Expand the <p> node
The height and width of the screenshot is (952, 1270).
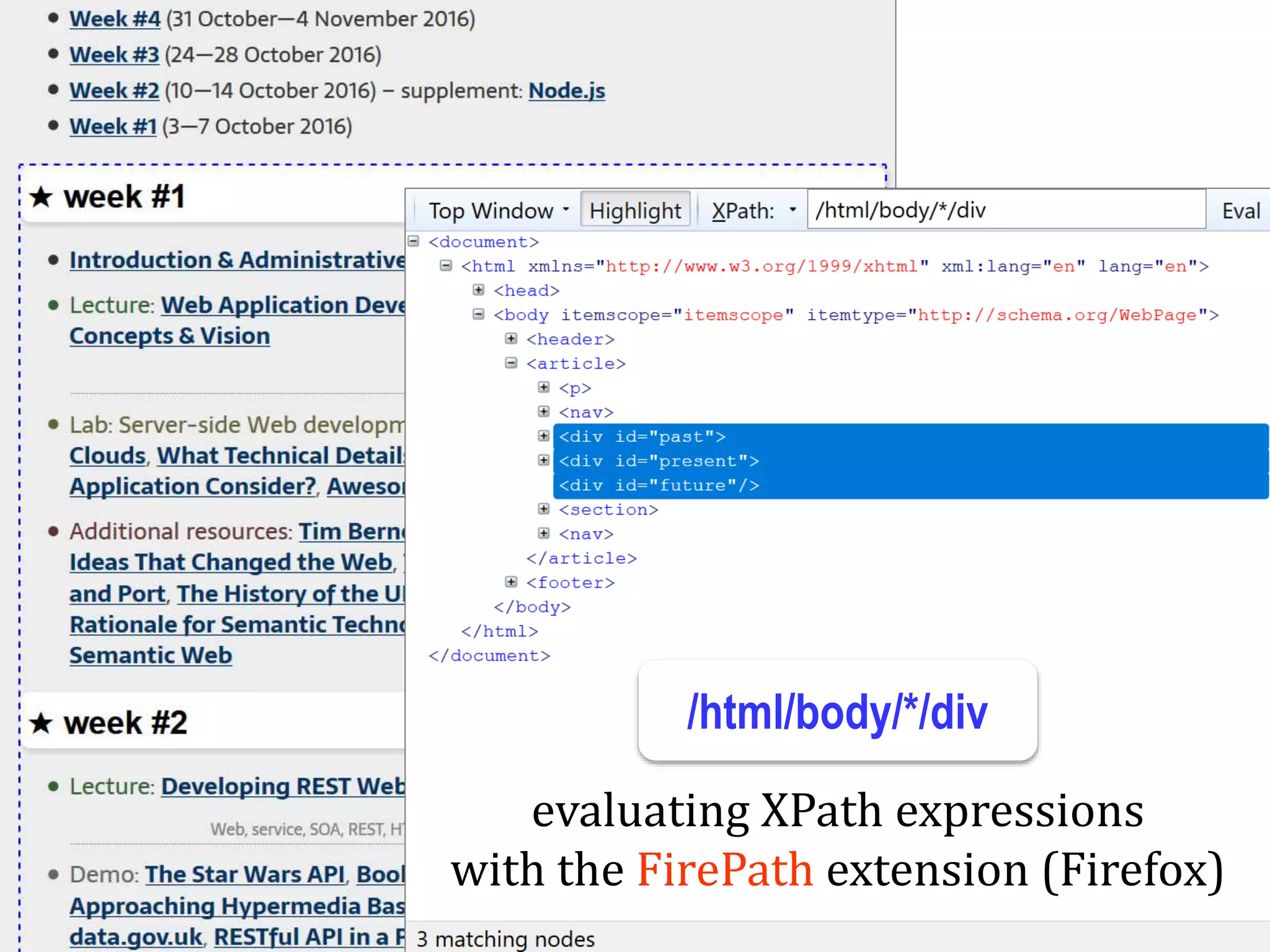pos(544,387)
